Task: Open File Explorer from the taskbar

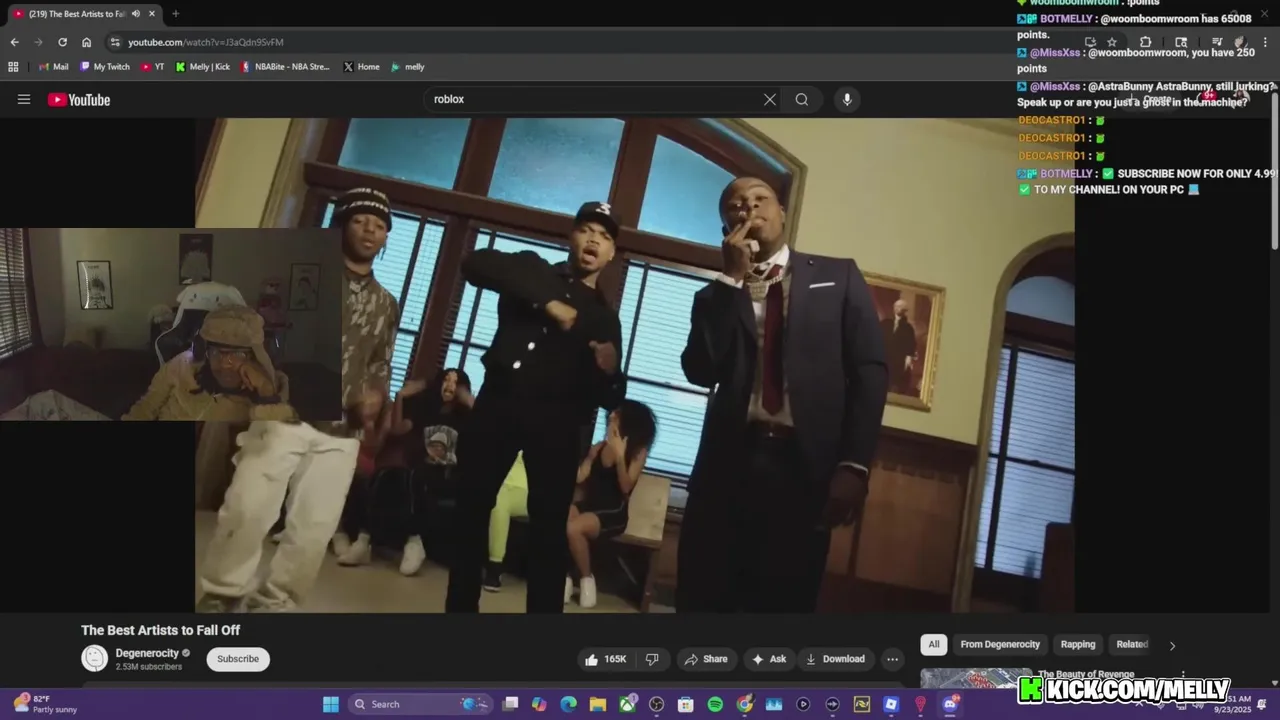Action: pos(598,704)
